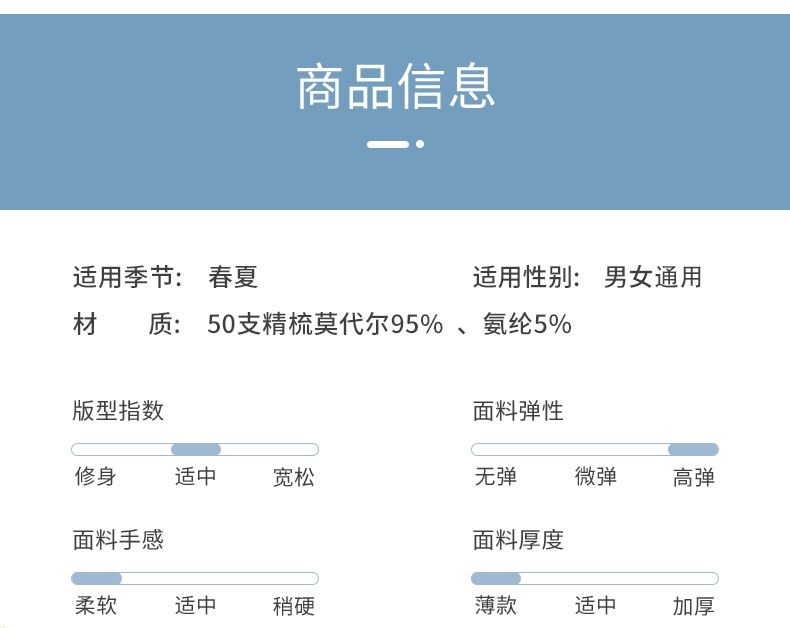Click the 适用季节 春夏 text
The height and width of the screenshot is (628, 790).
[x=233, y=277]
